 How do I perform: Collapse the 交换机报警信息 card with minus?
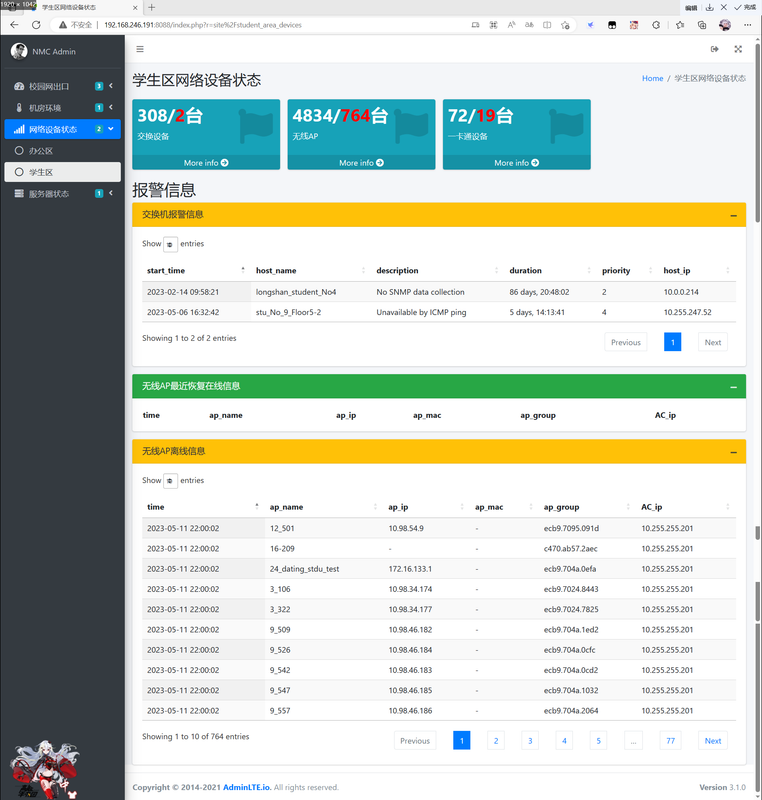[733, 215]
